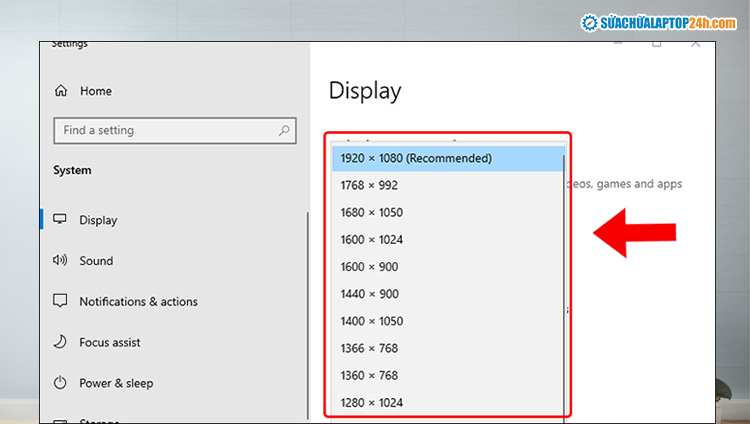Image resolution: width=750 pixels, height=424 pixels.
Task: Go to Sound settings
Action: point(96,261)
